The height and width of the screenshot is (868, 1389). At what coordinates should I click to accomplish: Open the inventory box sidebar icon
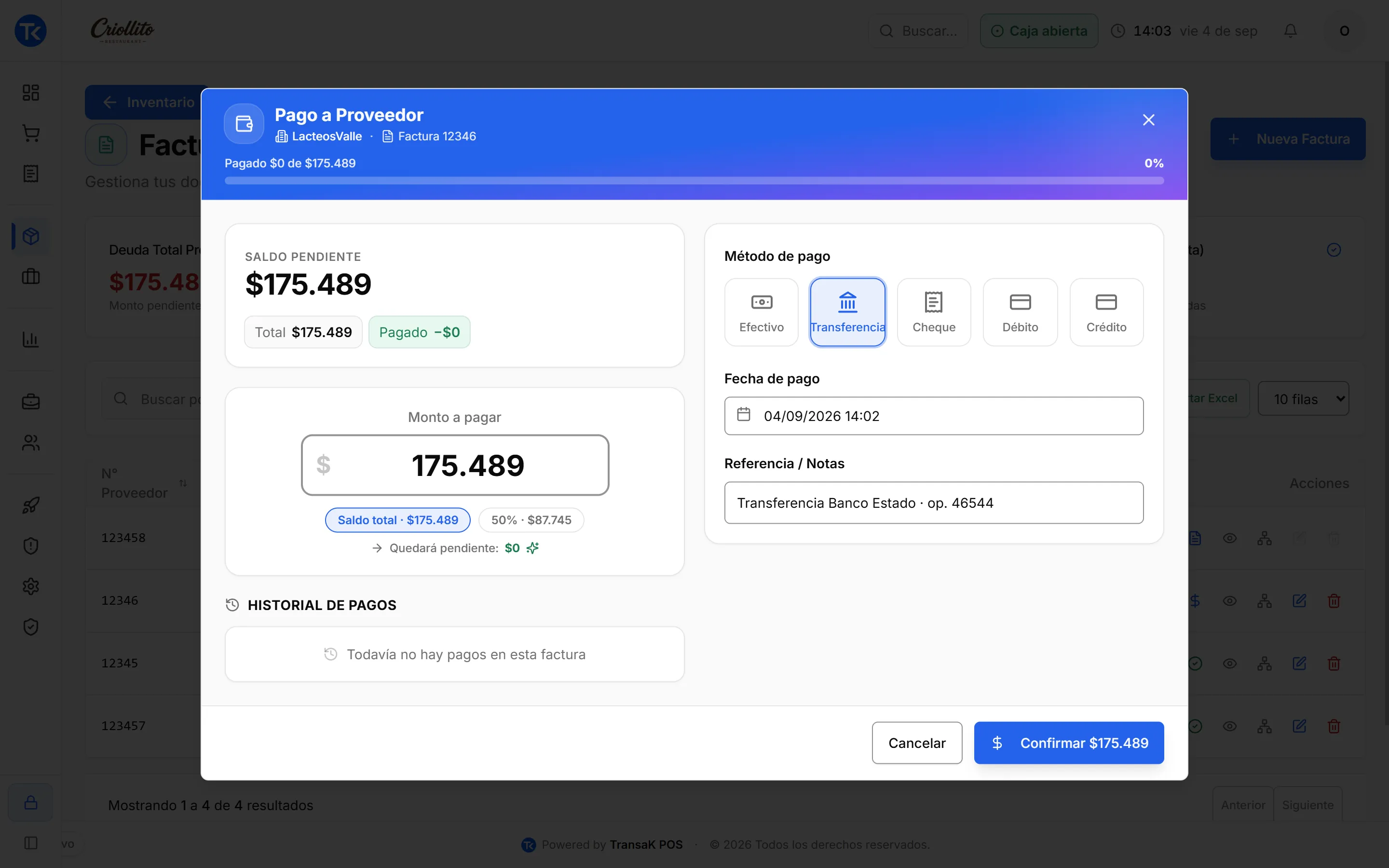point(30,236)
